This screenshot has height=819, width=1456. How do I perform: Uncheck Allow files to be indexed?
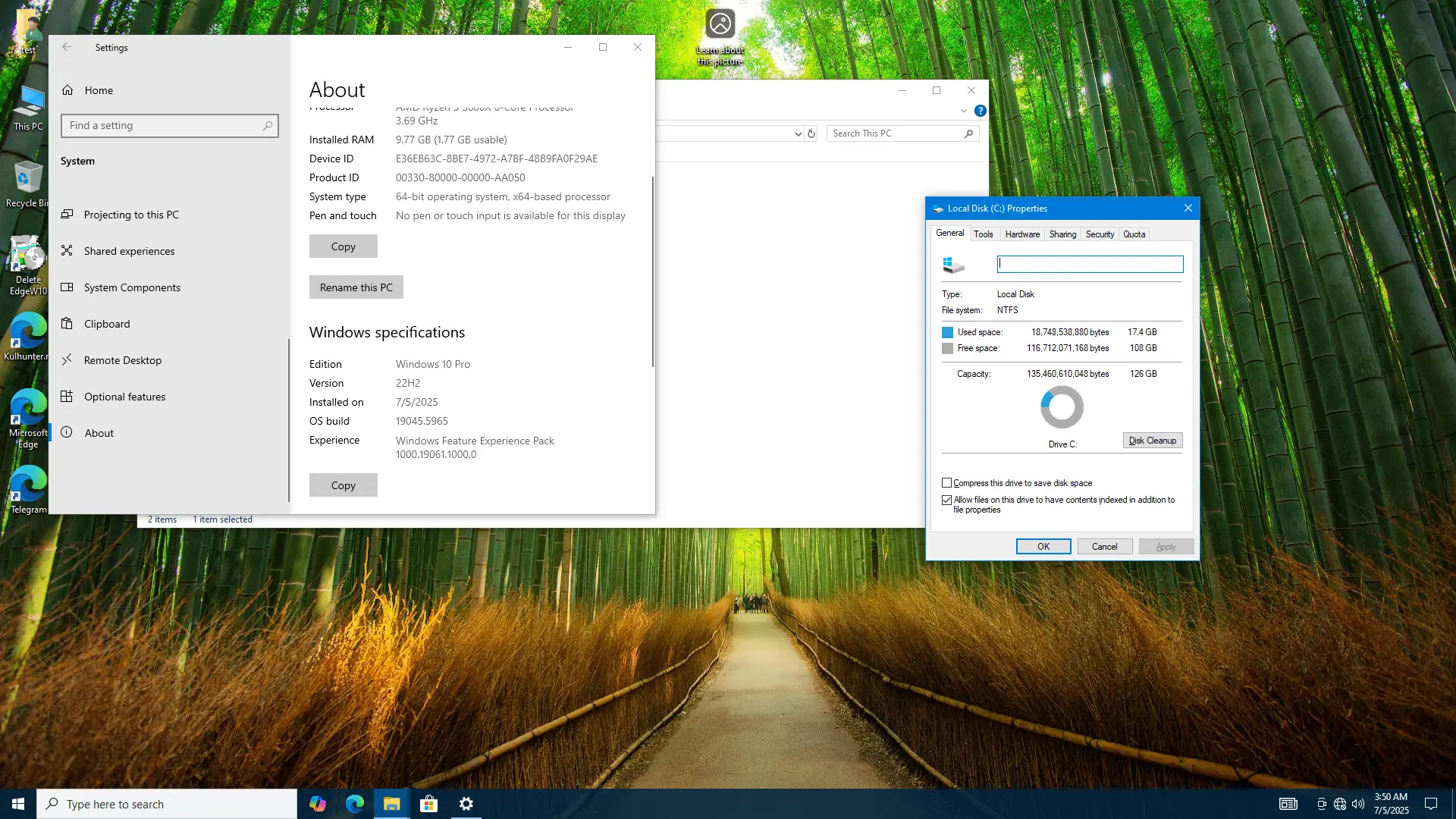(x=946, y=500)
